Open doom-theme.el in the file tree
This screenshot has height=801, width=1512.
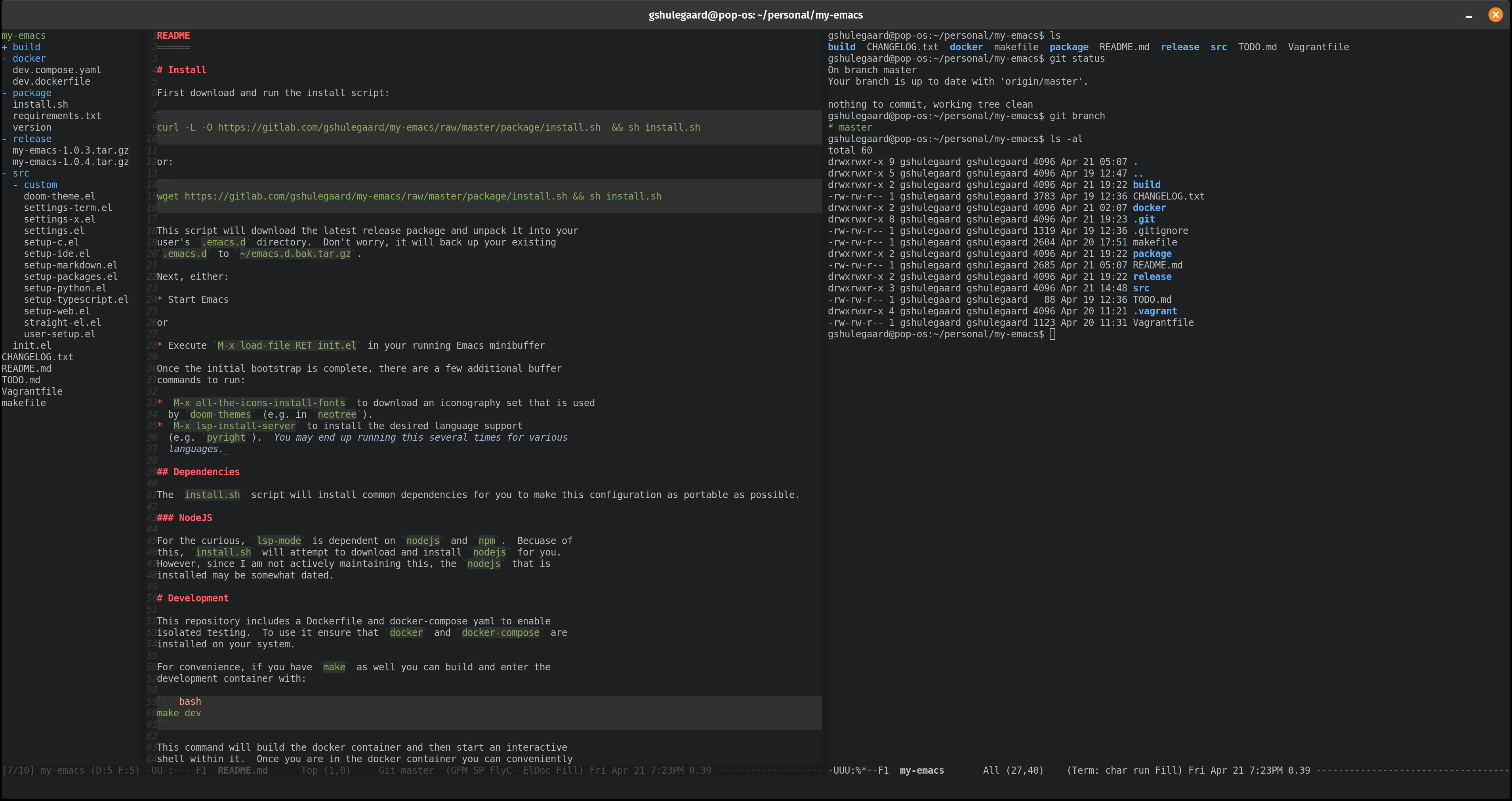tap(60, 196)
